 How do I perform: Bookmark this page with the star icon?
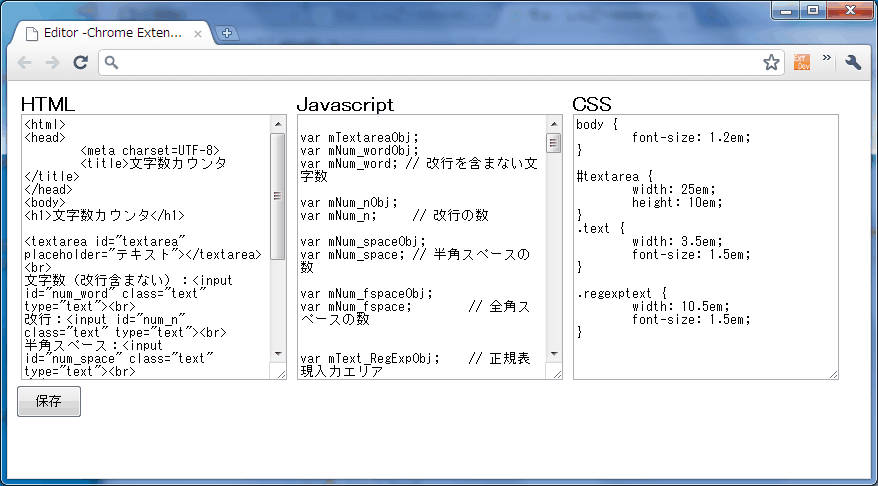pos(771,63)
